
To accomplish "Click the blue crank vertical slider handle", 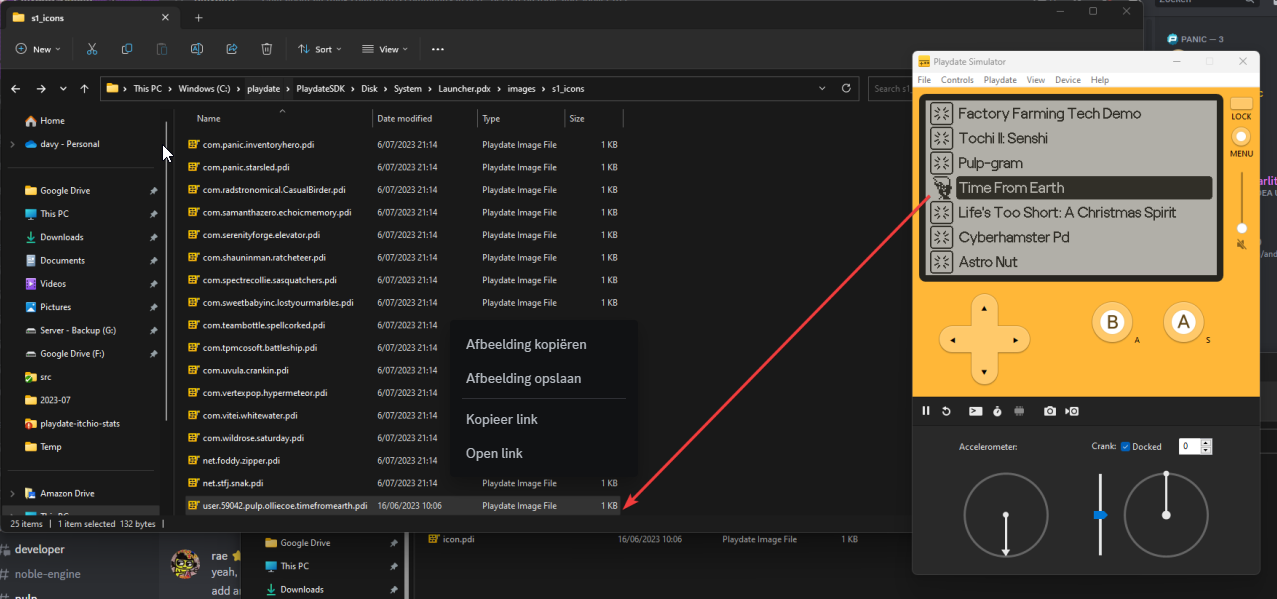I will pyautogui.click(x=1100, y=515).
